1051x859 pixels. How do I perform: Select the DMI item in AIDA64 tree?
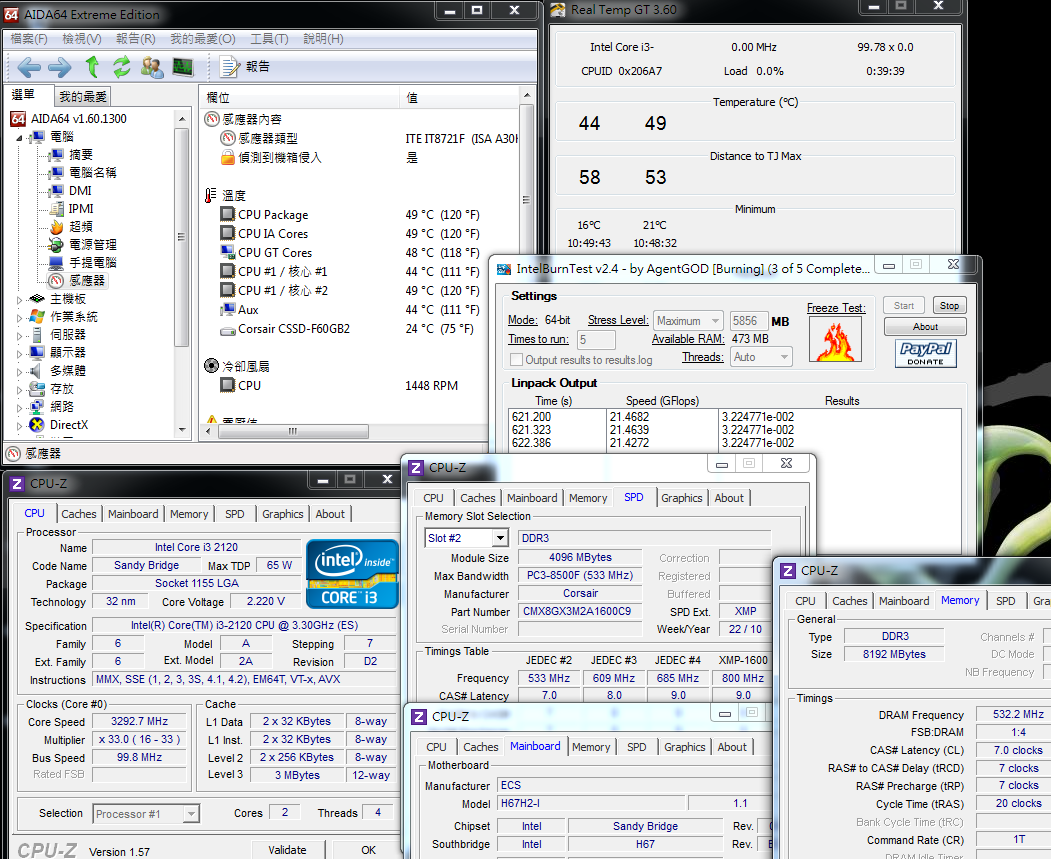[x=80, y=191]
